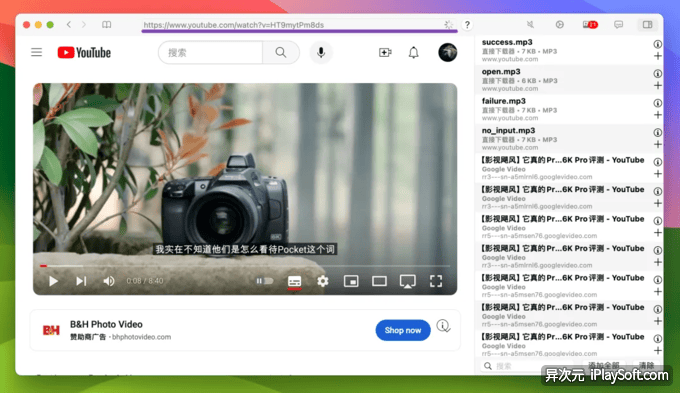
Task: Click the video progress bar
Action: (x=245, y=266)
